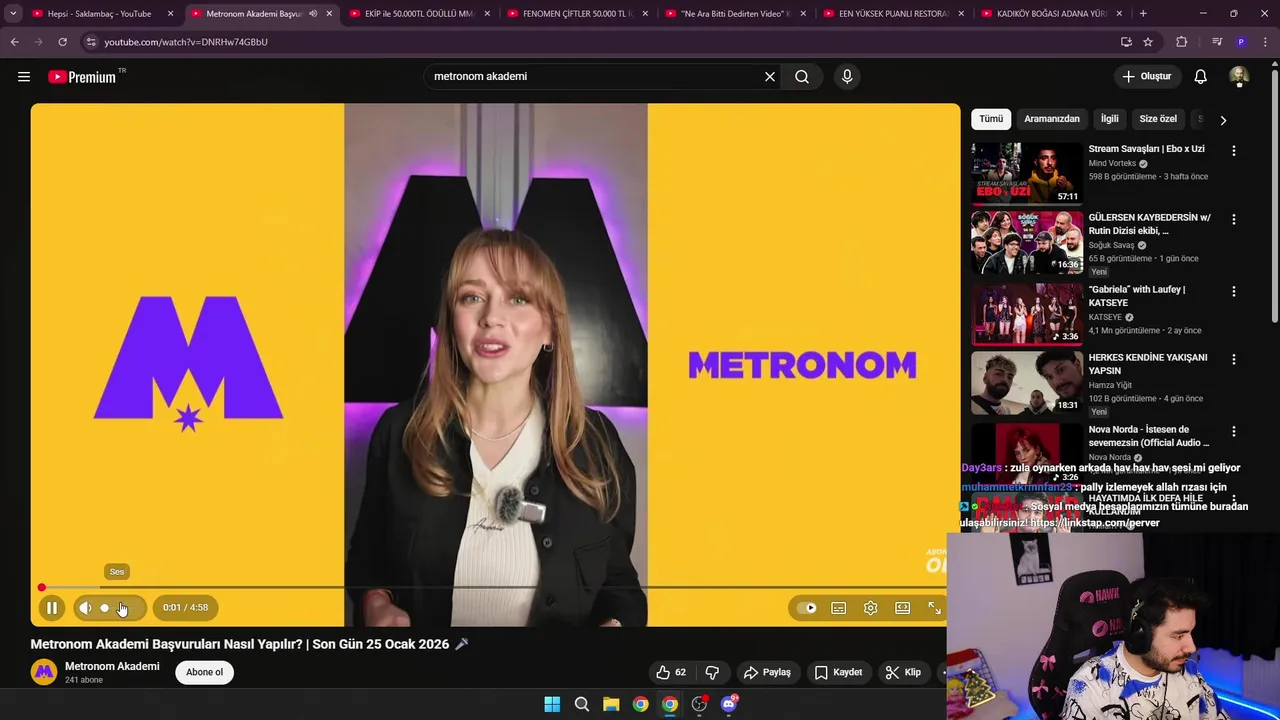
Task: Open the Chrome profile P avatar
Action: 1241,42
